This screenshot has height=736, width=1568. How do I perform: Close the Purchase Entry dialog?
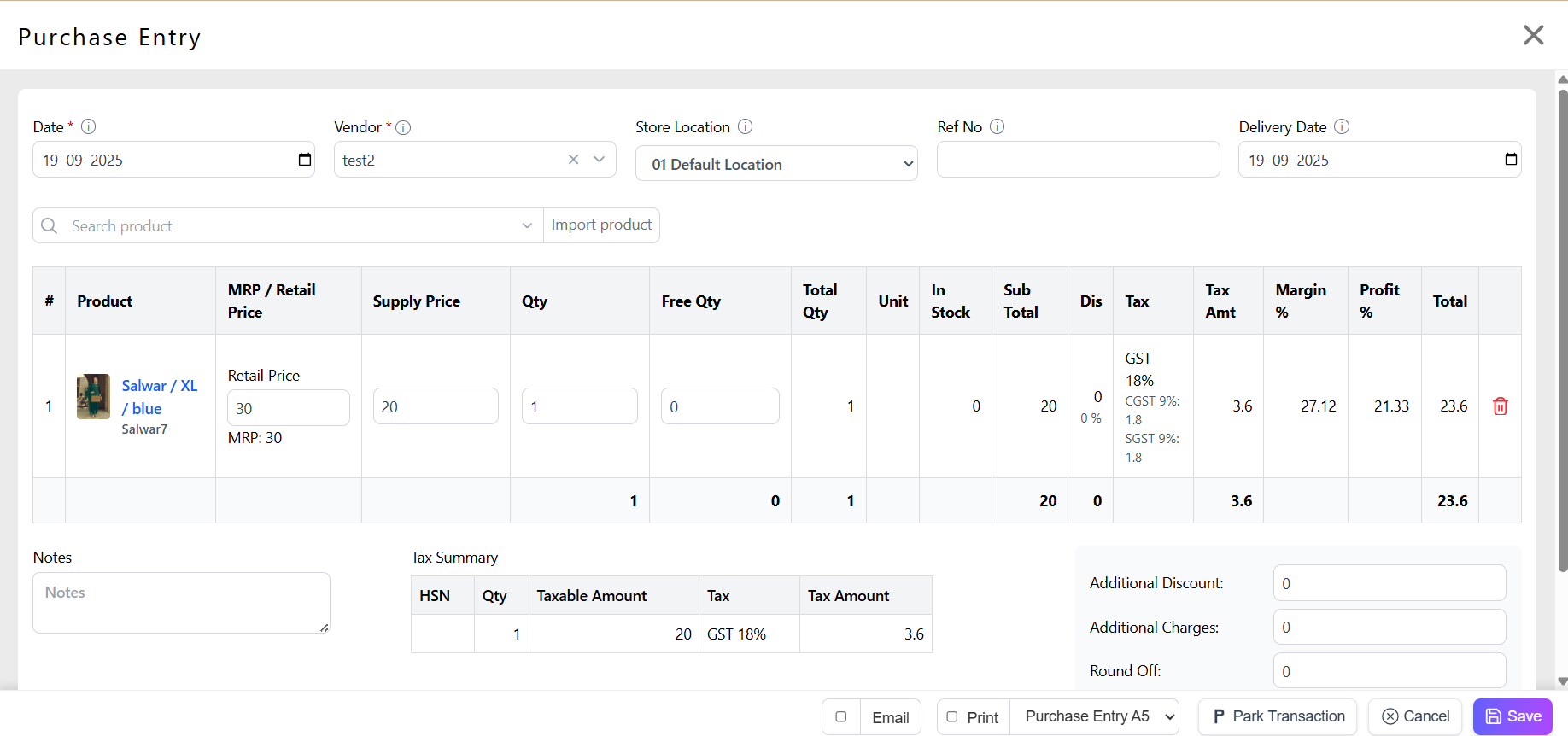[1533, 35]
